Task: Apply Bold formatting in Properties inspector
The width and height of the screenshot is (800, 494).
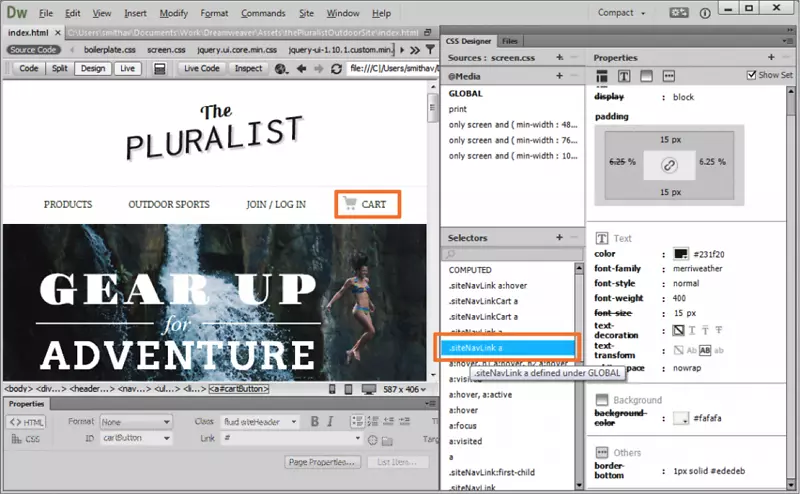Action: click(315, 422)
